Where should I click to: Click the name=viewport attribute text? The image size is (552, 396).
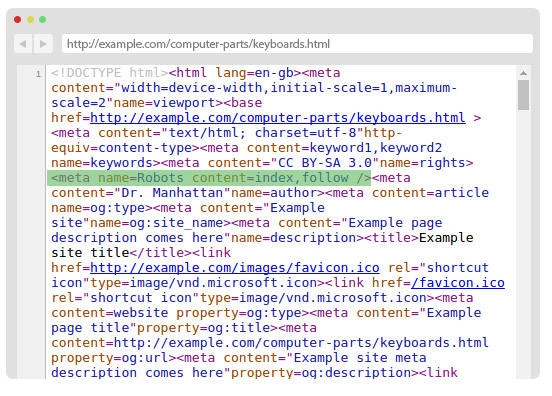click(x=164, y=103)
